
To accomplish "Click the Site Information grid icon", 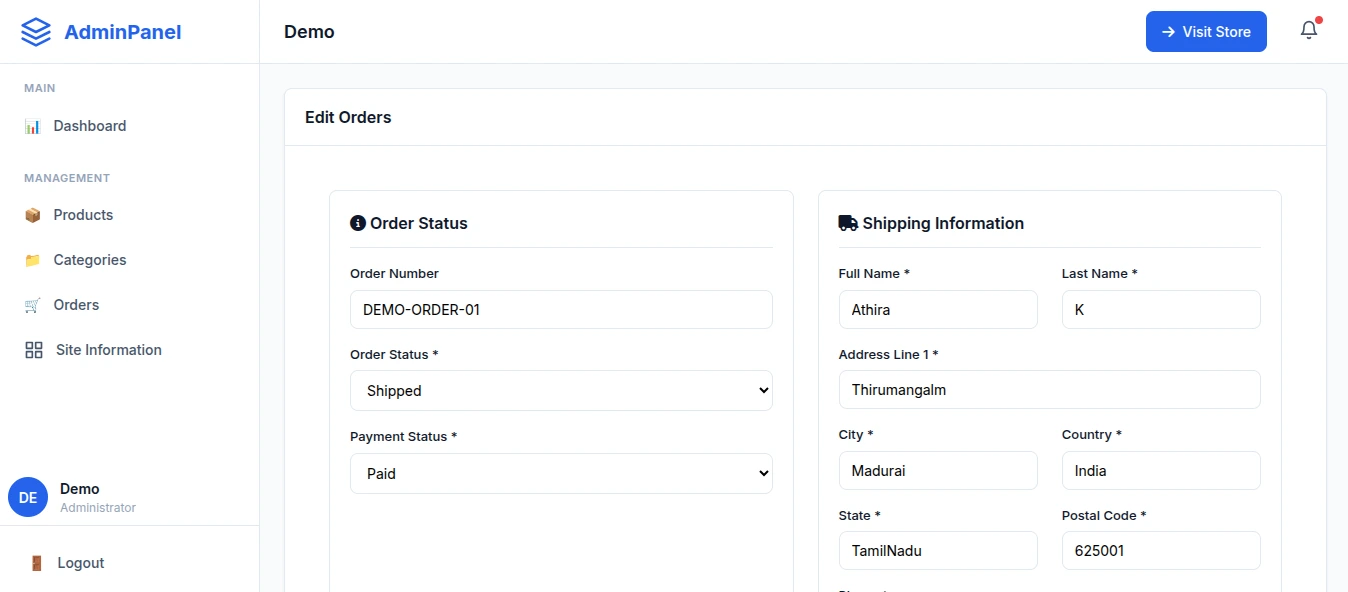I will pos(34,350).
